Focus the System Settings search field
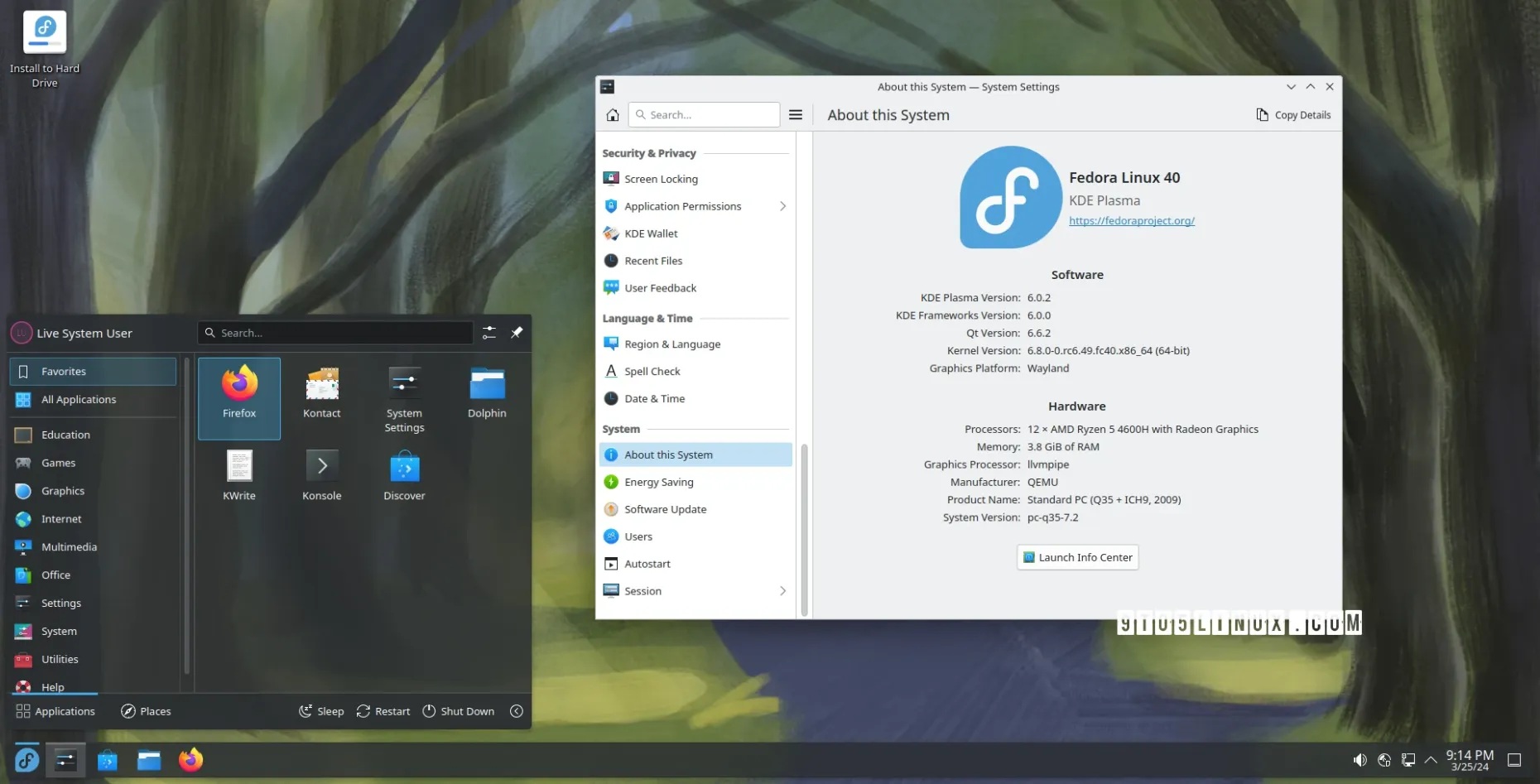This screenshot has height=784, width=1540. click(705, 115)
